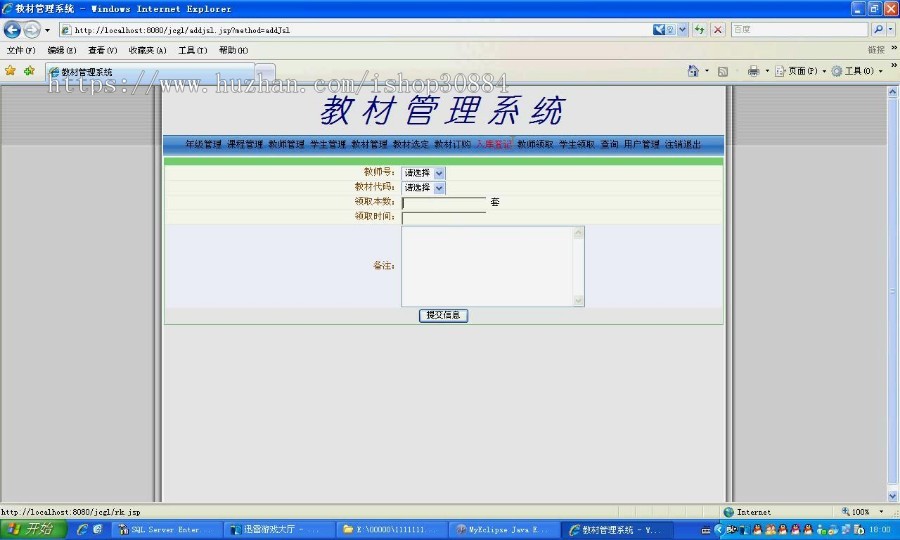Open 用户管理 in the navigation bar
Screen dimensions: 900x540
(641, 145)
